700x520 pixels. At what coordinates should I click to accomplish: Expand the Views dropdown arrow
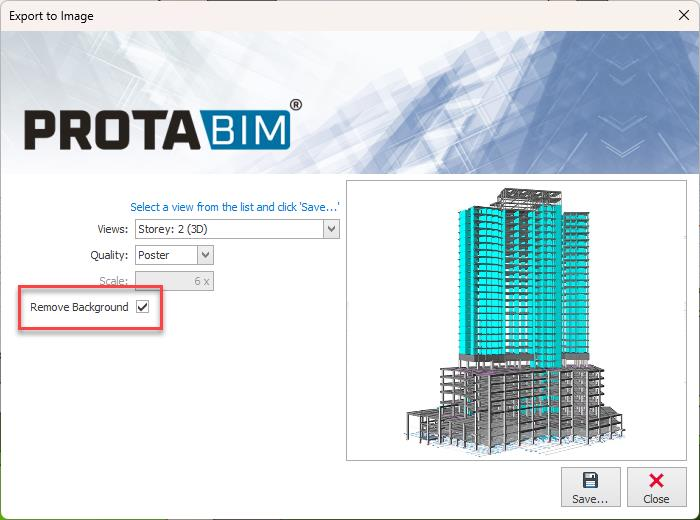[331, 229]
